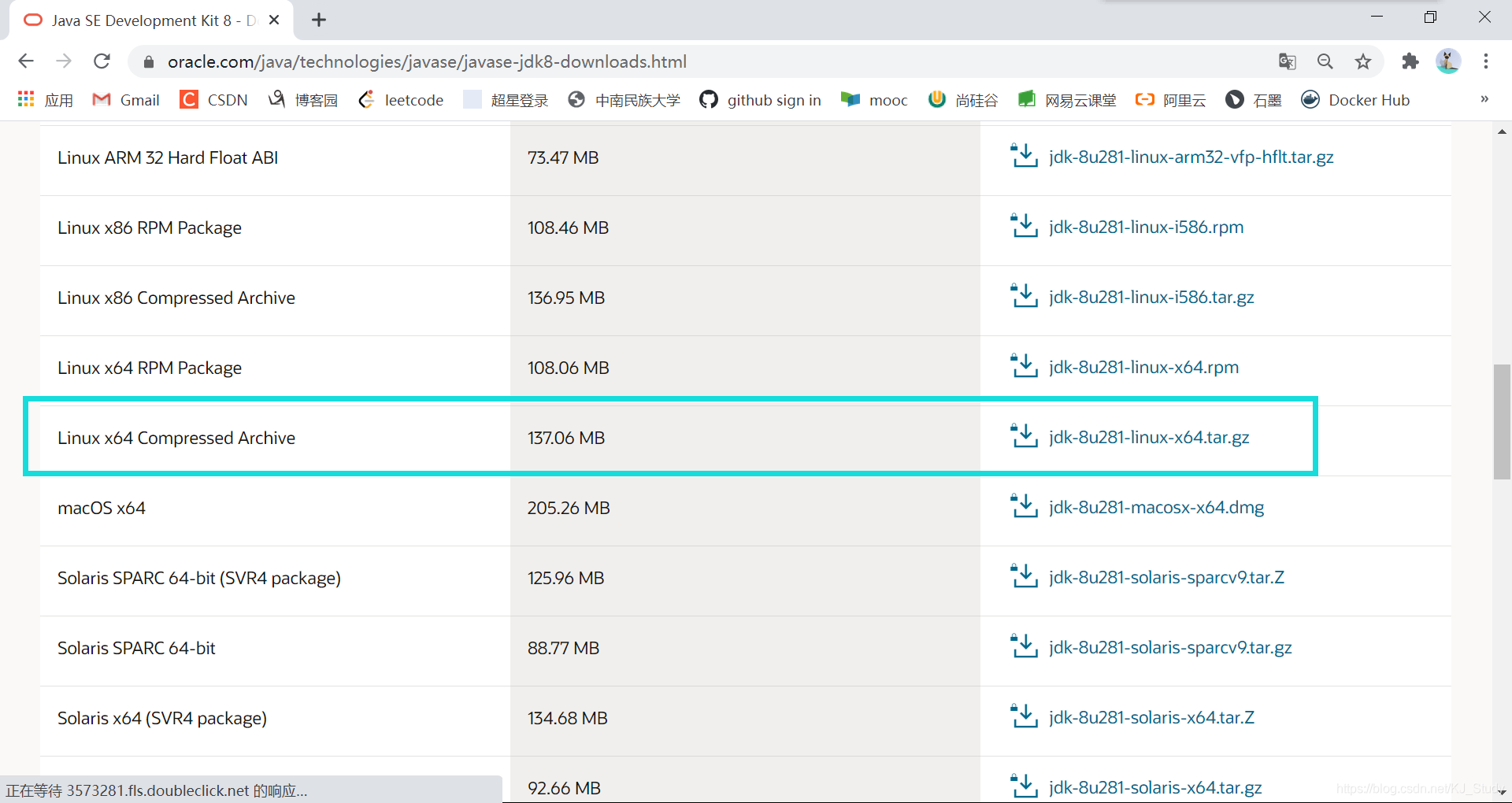Open the 网易云课堂 bookmark
Screen dimensions: 1512x803
[1067, 100]
